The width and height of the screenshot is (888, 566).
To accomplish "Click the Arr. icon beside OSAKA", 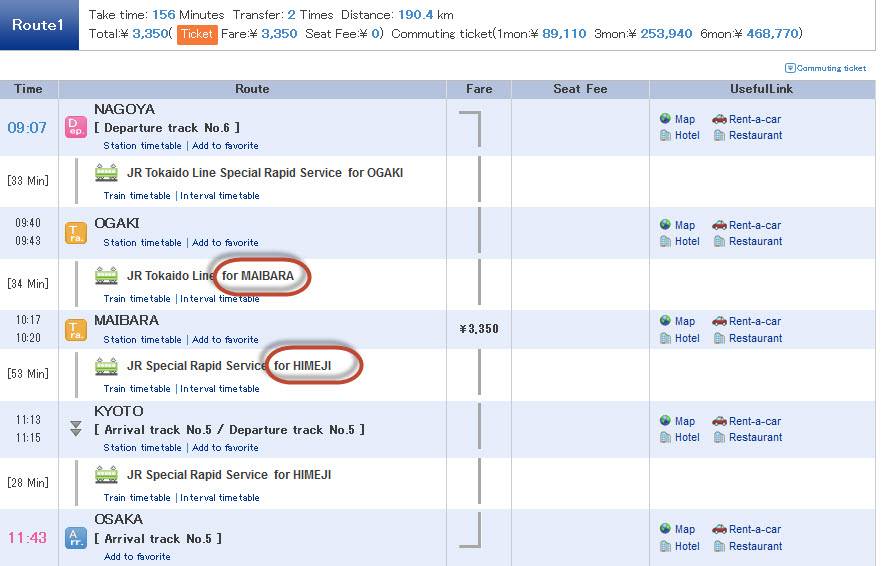I will click(76, 538).
